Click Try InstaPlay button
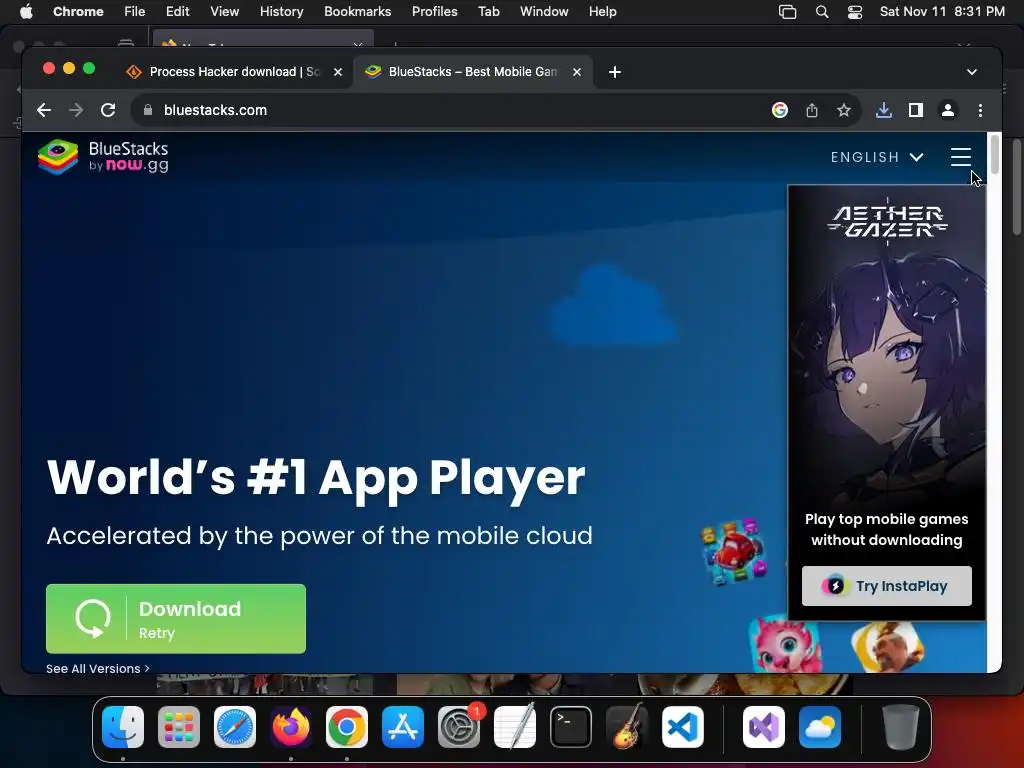This screenshot has width=1024, height=768. (x=886, y=586)
